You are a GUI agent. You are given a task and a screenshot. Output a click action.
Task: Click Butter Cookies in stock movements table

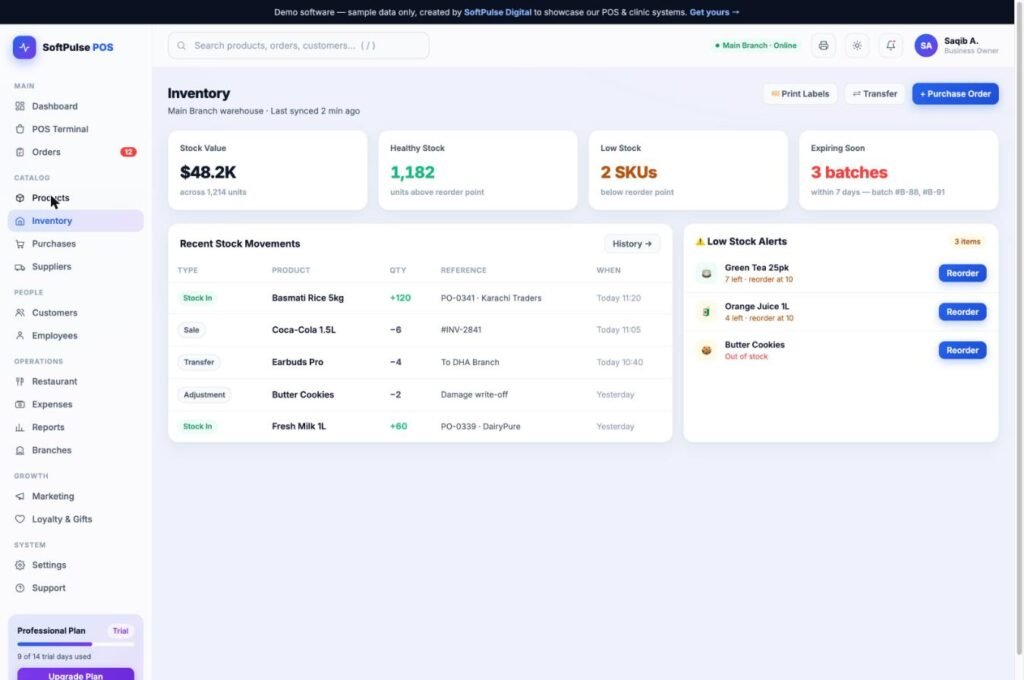[x=303, y=395]
